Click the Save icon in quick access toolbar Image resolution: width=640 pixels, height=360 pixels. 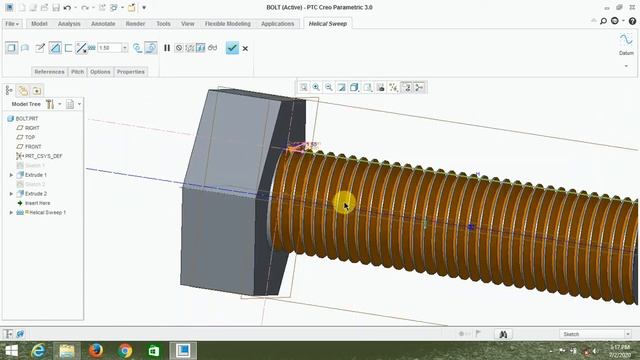click(56, 7)
